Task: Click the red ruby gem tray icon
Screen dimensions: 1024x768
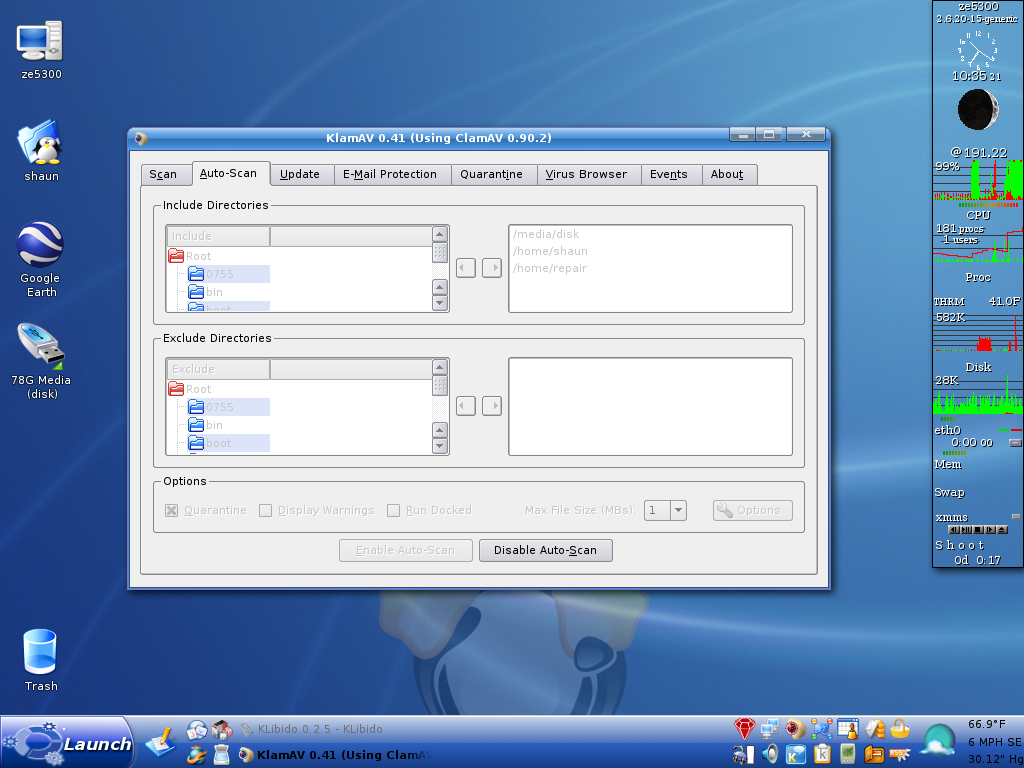Action: pyautogui.click(x=744, y=729)
